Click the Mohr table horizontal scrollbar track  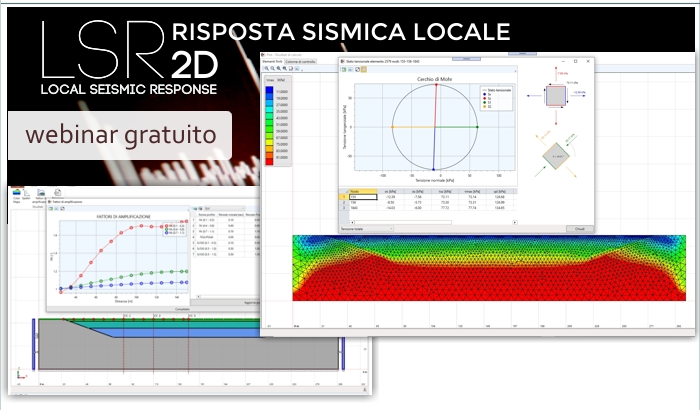click(433, 222)
